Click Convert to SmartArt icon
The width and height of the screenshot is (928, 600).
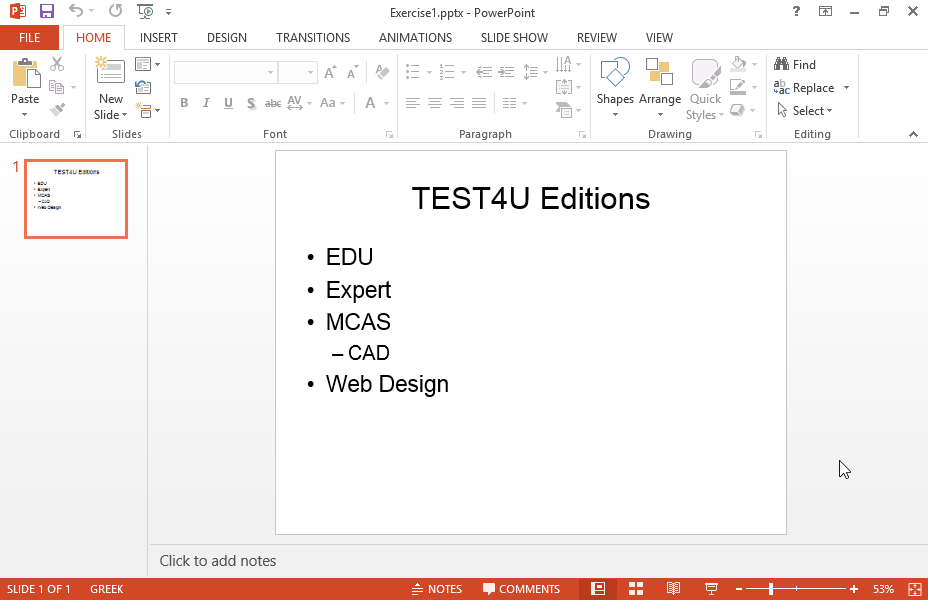(x=564, y=110)
